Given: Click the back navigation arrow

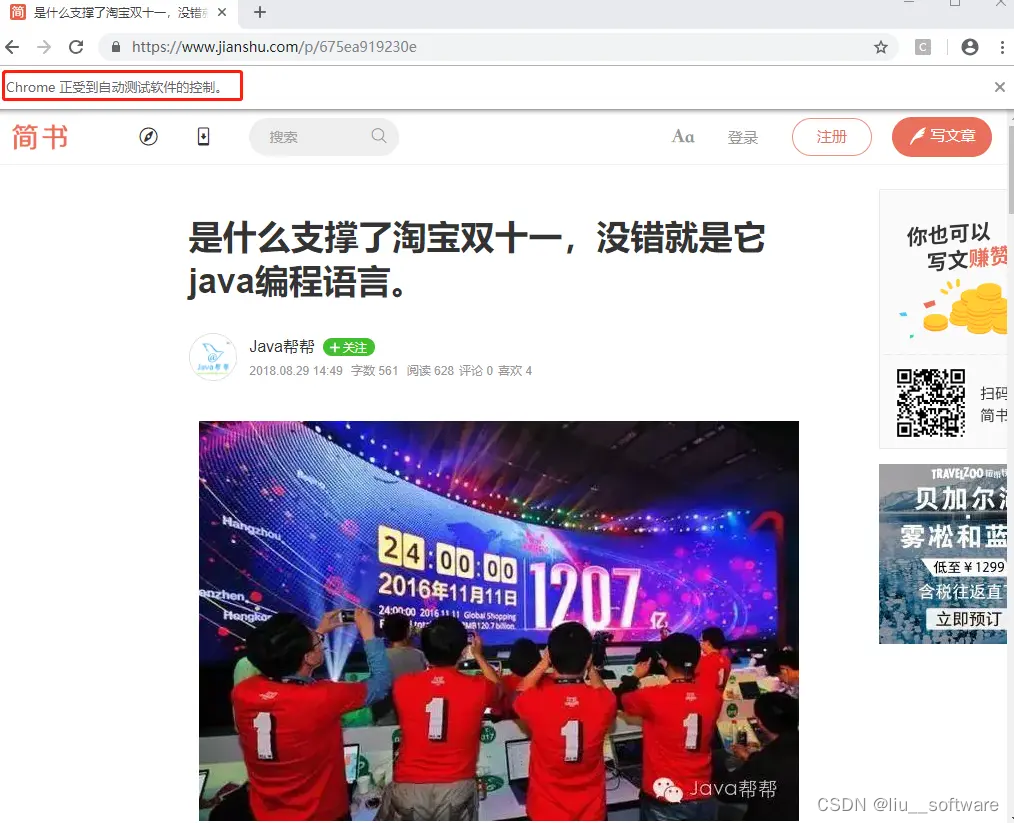Looking at the screenshot, I should point(11,46).
